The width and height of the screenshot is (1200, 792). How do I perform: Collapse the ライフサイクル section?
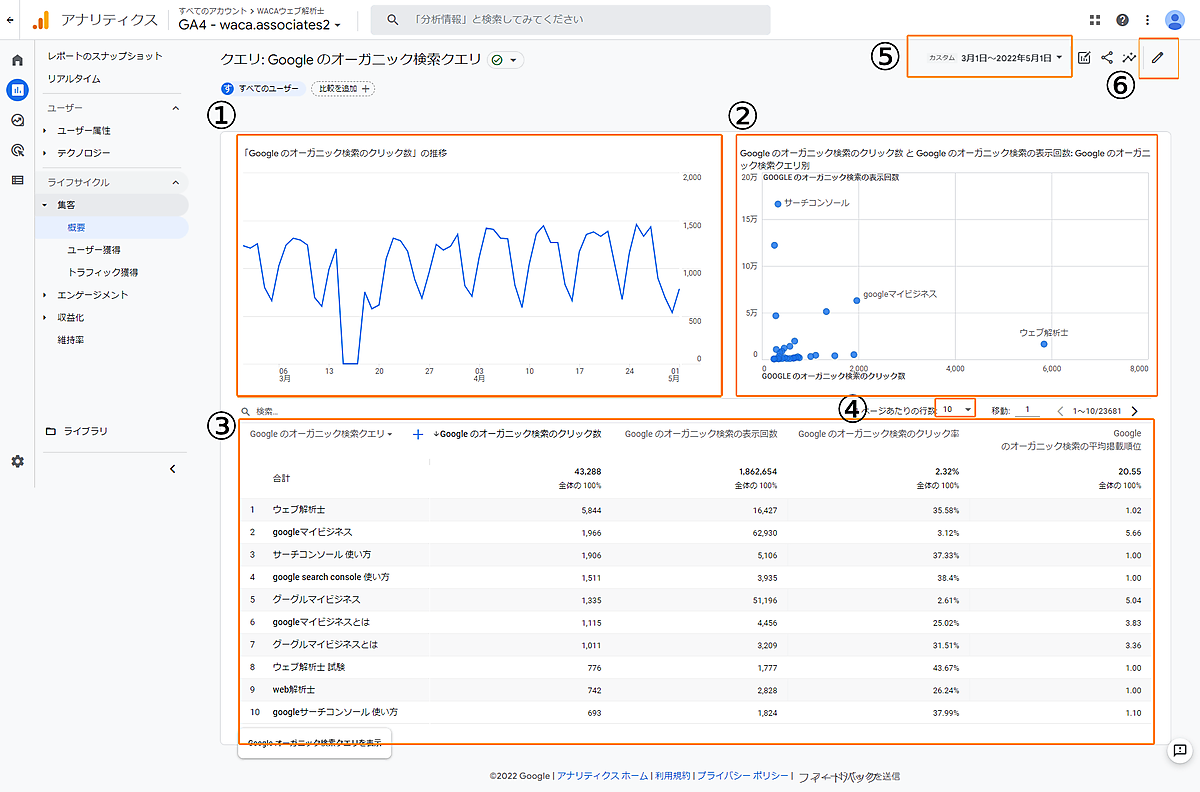175,183
